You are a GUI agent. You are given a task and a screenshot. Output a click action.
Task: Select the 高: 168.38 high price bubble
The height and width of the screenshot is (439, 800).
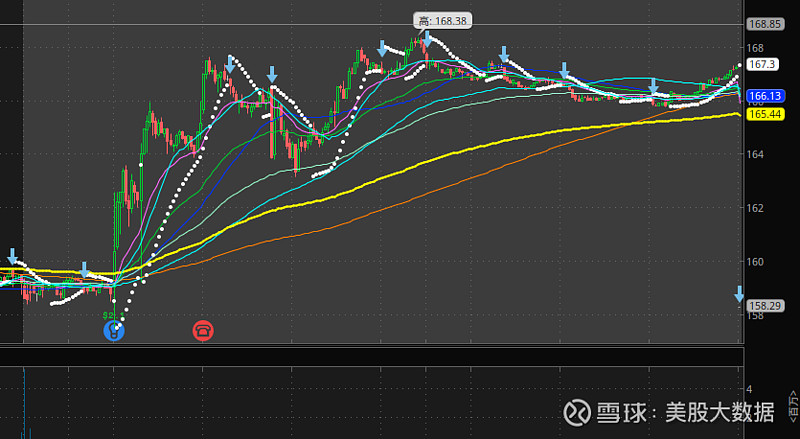[440, 19]
